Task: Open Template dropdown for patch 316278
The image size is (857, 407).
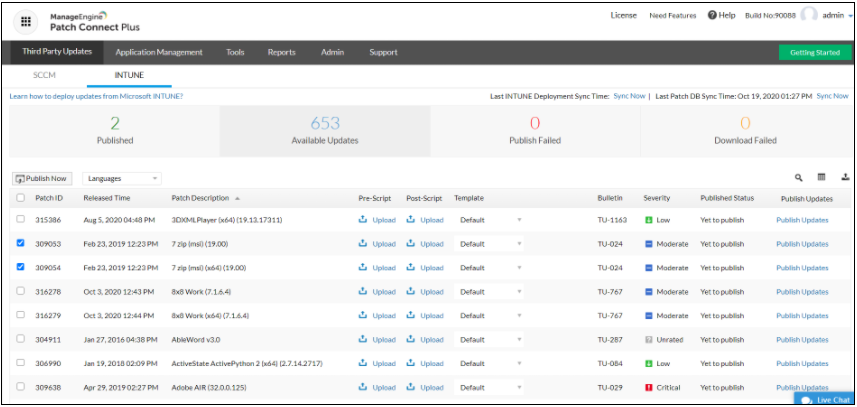Action: (x=489, y=292)
